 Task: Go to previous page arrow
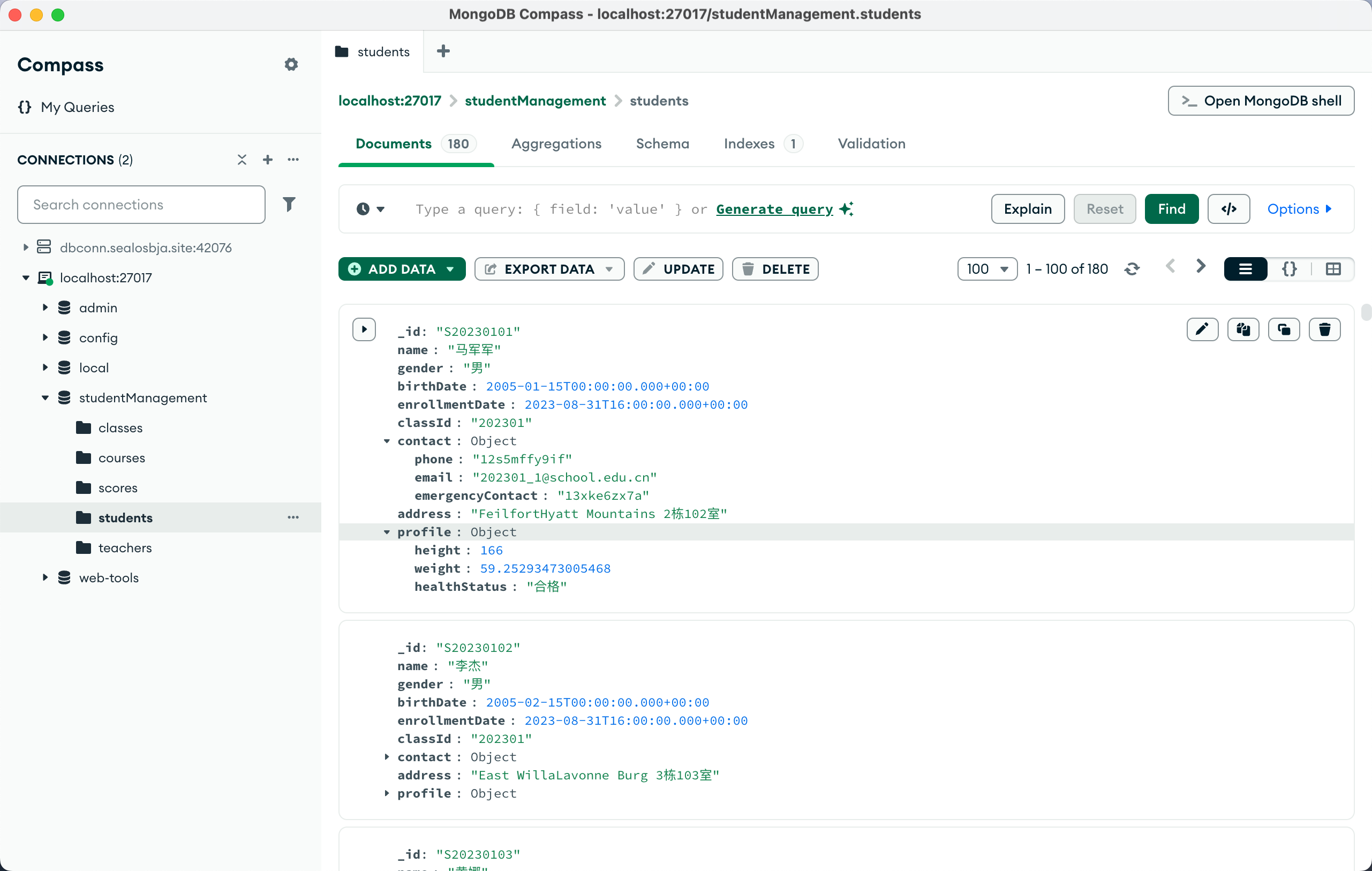1170,266
